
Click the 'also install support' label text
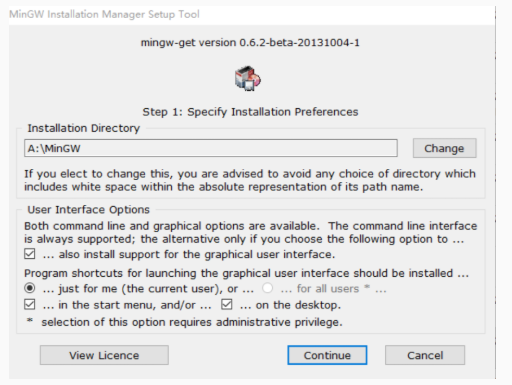(189, 254)
